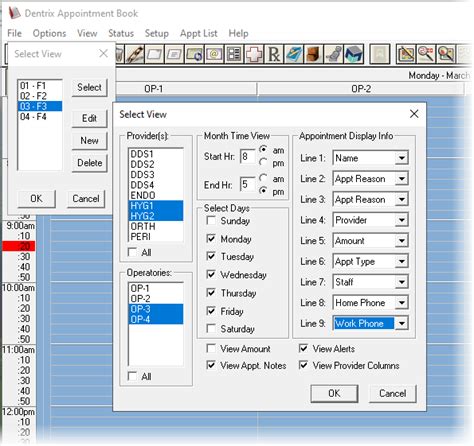The height and width of the screenshot is (446, 474).
Task: Click the blue notebook toolbar icon
Action: click(294, 54)
